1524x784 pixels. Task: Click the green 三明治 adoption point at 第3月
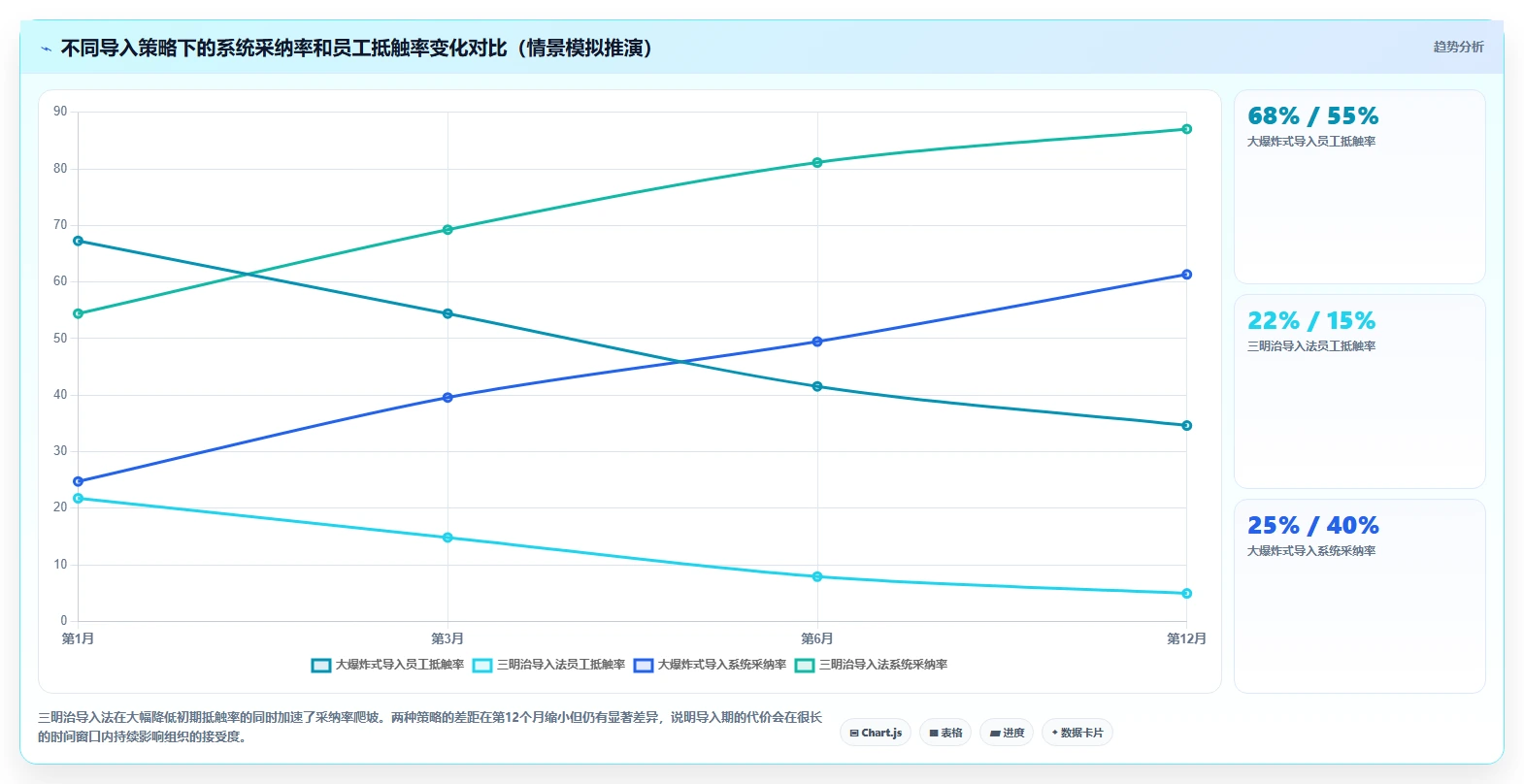click(447, 230)
